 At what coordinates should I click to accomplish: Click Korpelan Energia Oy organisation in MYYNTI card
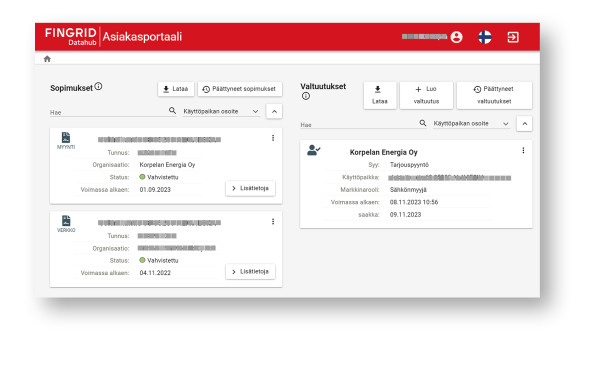point(167,165)
